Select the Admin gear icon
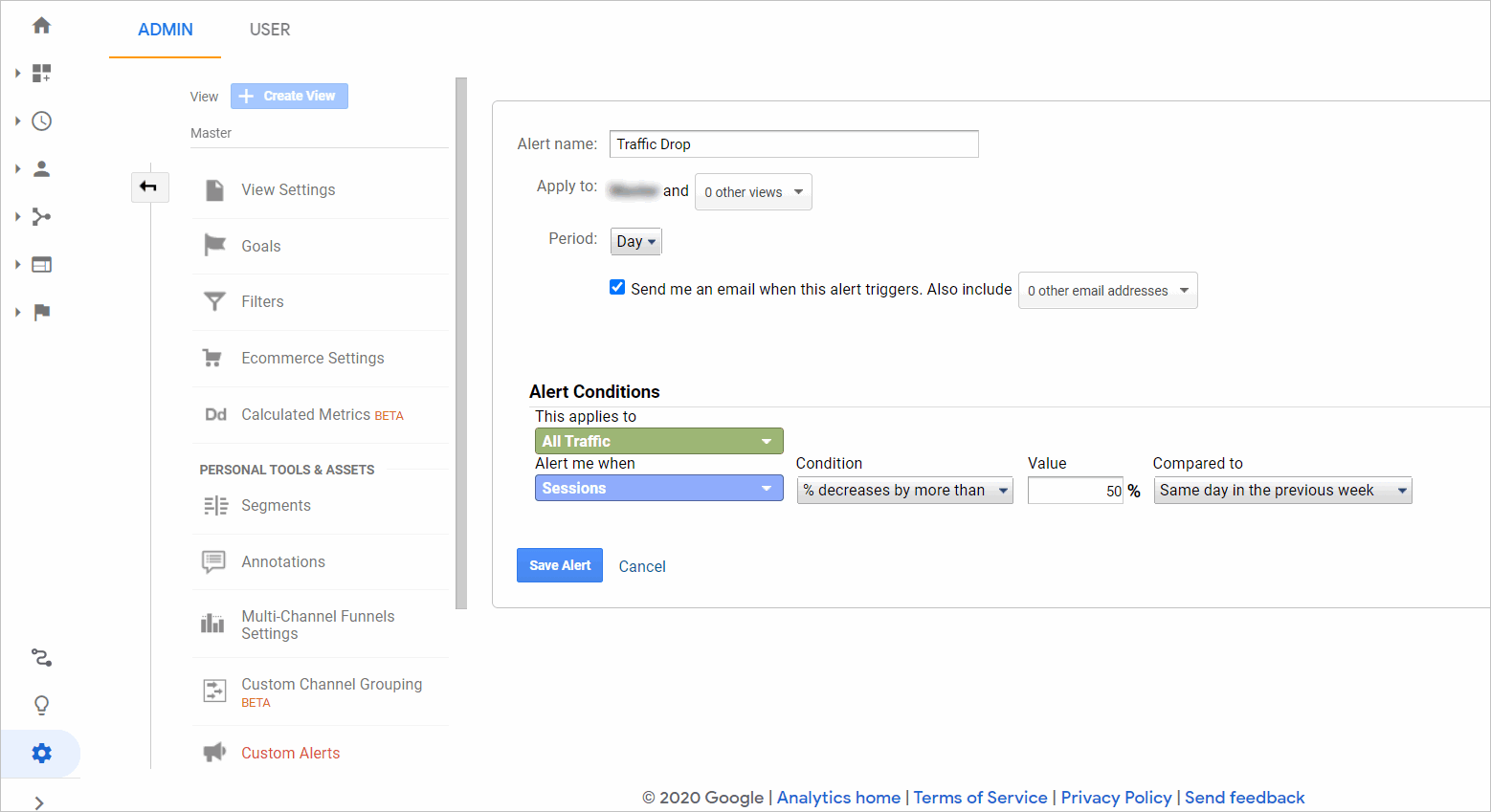 click(41, 753)
